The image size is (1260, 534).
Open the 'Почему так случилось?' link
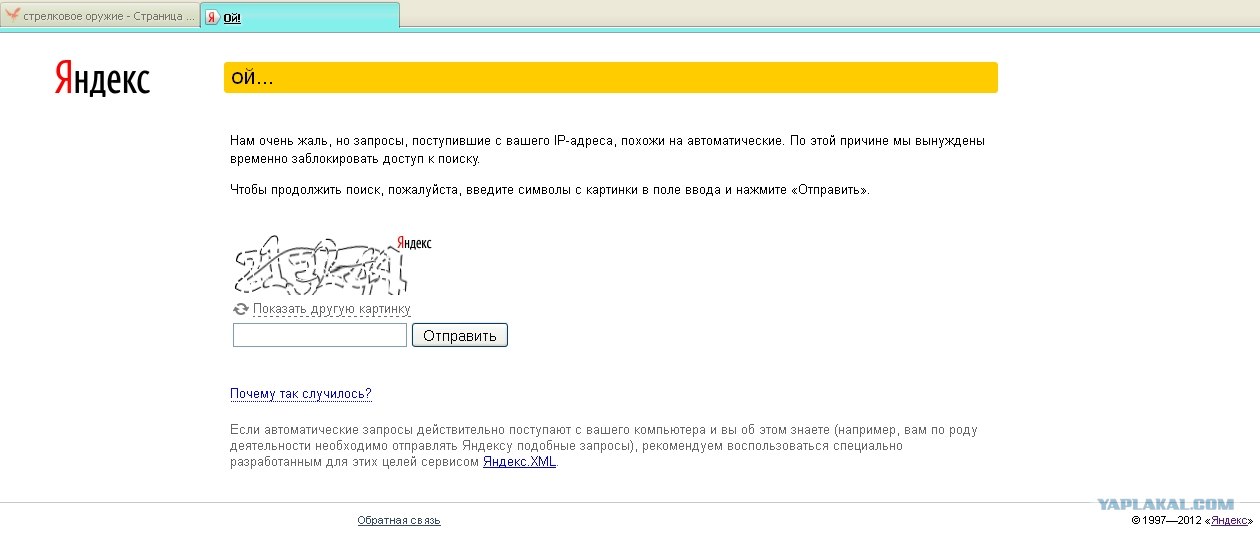click(x=301, y=394)
